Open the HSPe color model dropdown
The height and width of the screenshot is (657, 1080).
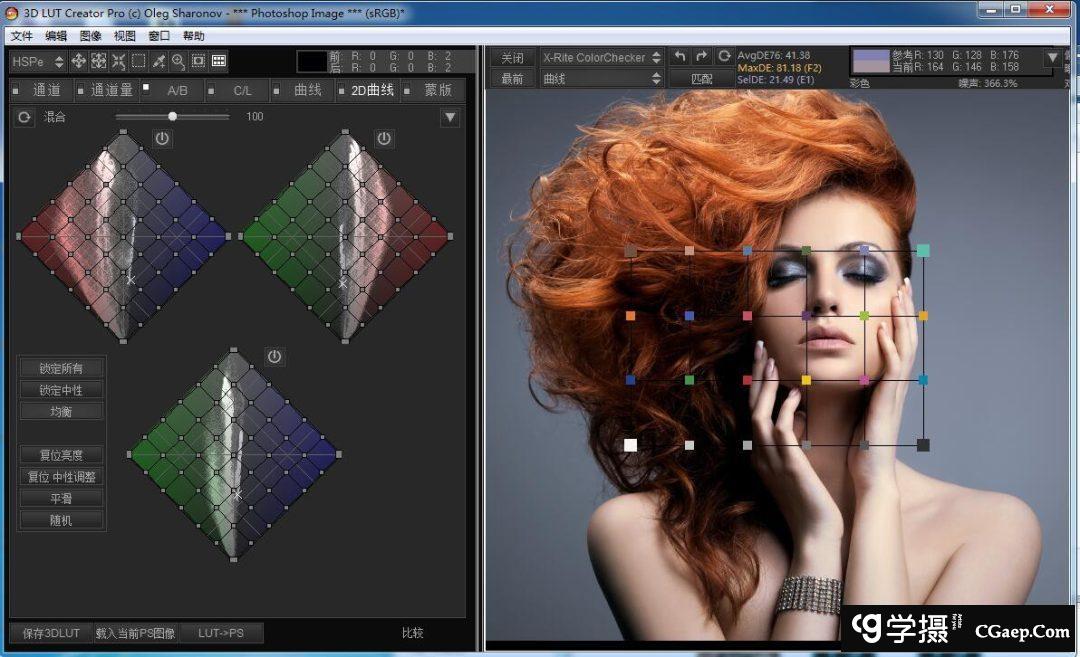38,62
